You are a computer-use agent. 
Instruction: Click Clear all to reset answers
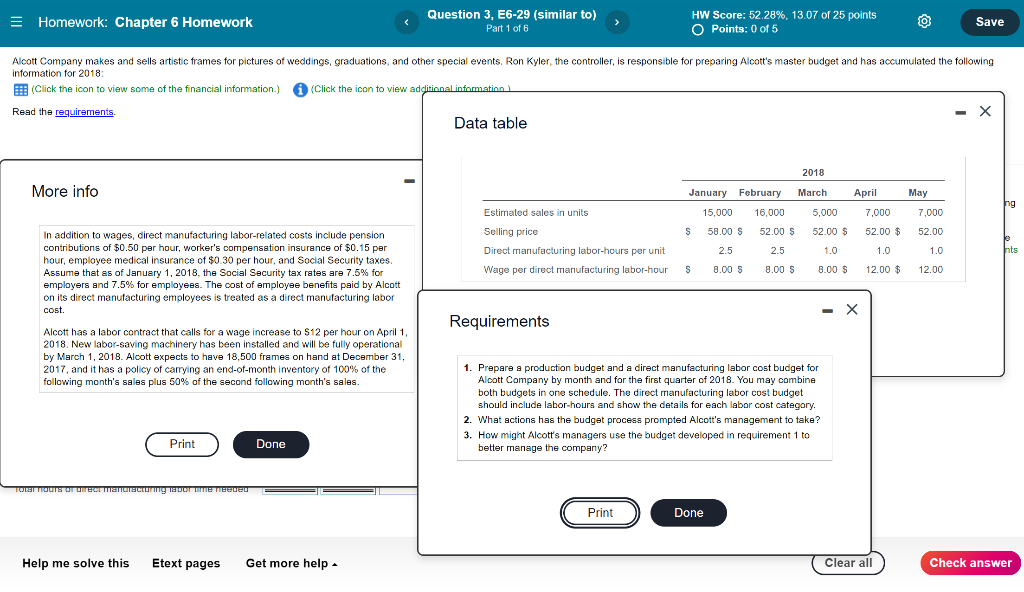click(x=847, y=563)
